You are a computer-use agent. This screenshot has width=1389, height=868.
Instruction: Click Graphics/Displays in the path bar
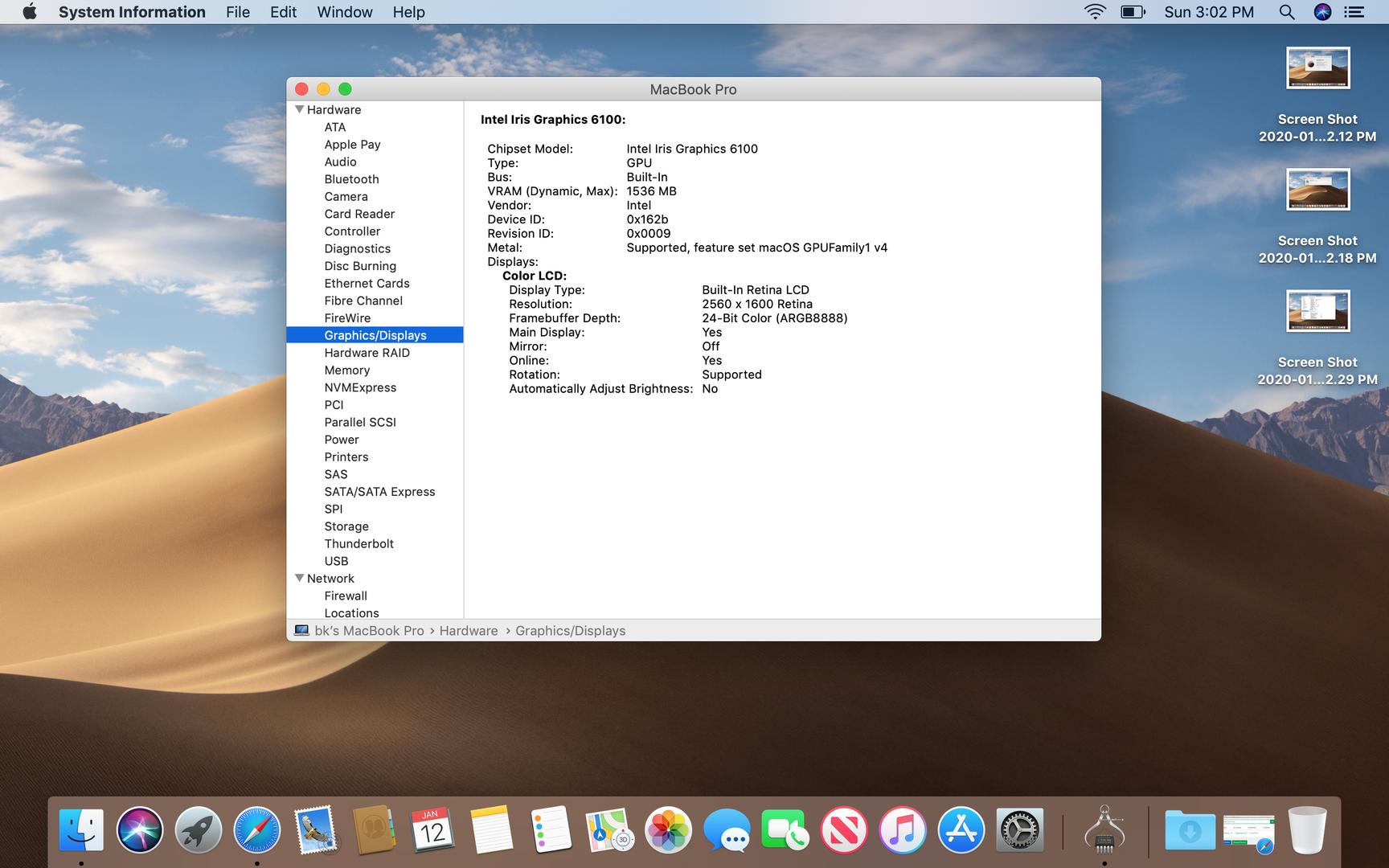pos(570,631)
